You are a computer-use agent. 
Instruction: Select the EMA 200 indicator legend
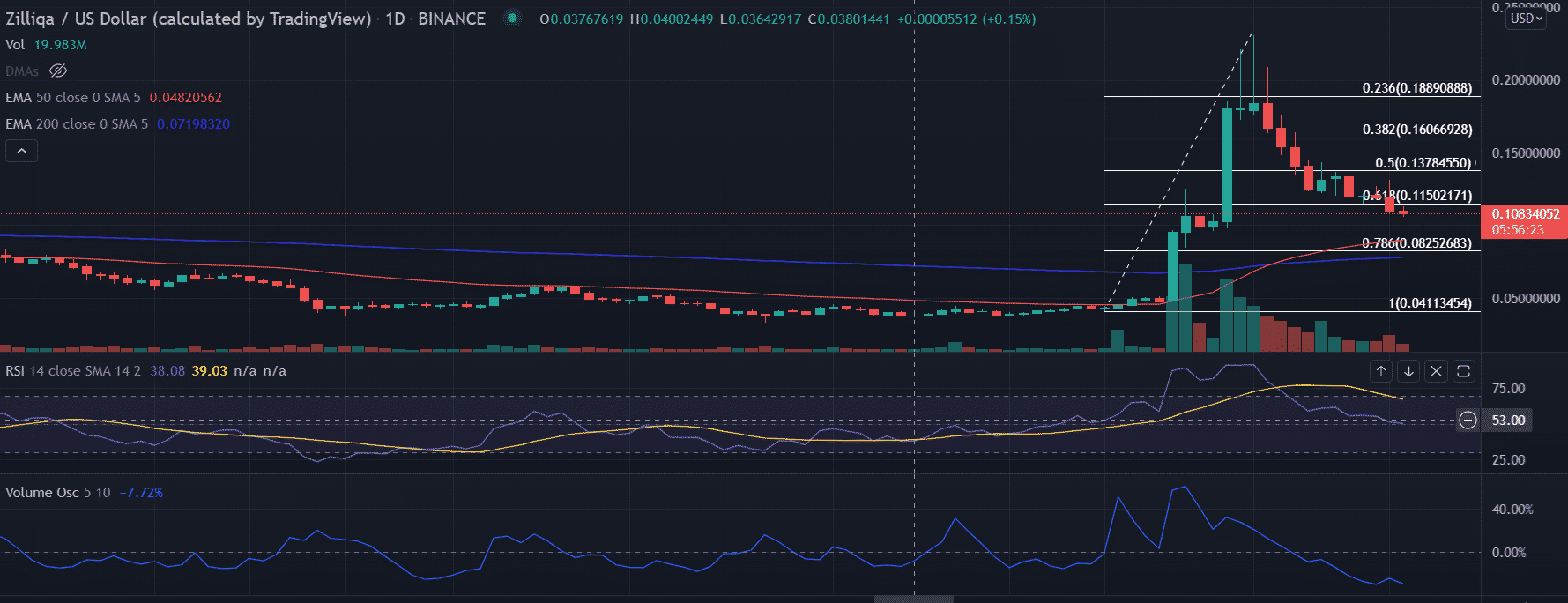tap(77, 124)
